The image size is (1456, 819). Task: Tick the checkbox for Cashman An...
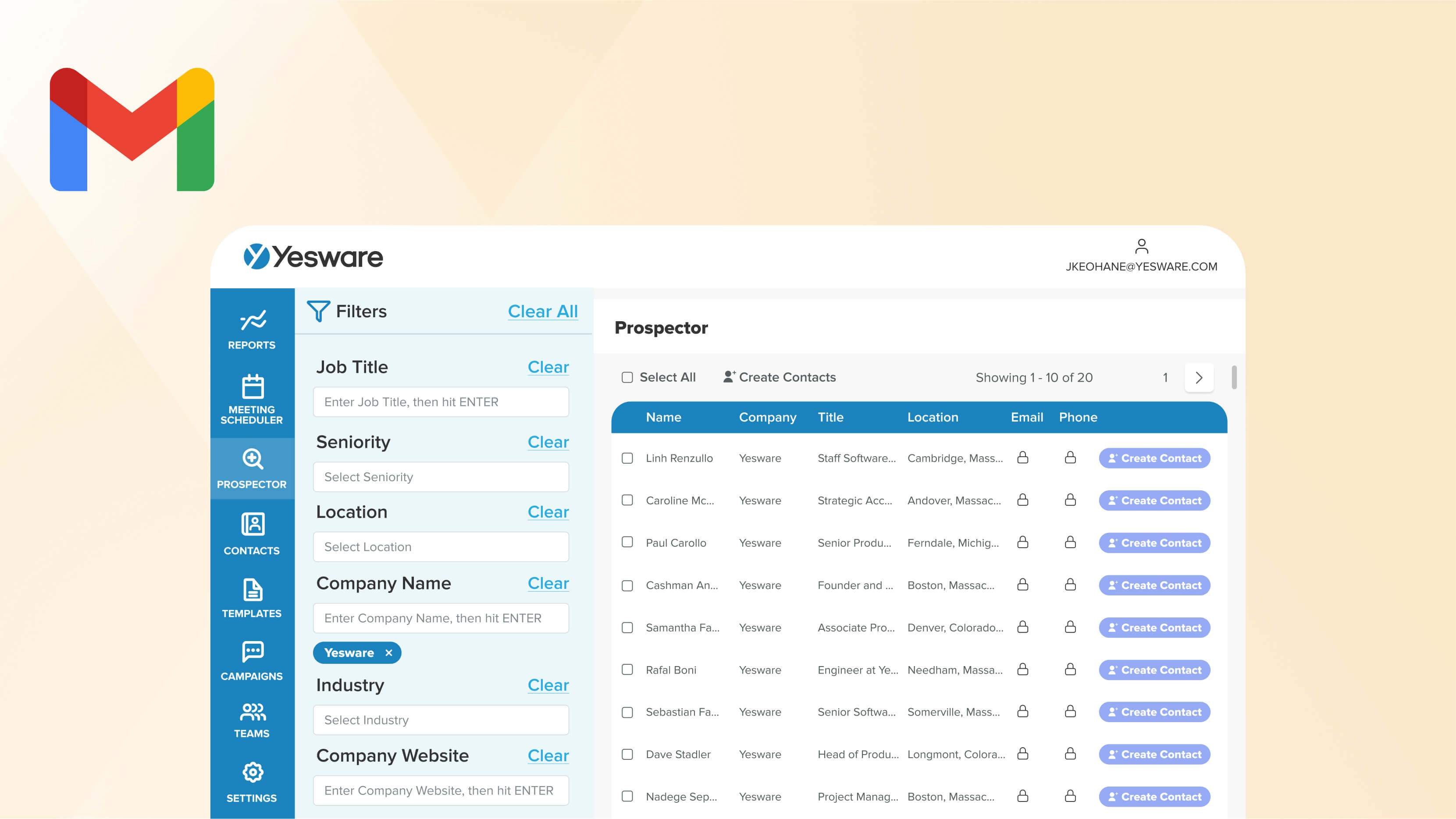point(627,586)
